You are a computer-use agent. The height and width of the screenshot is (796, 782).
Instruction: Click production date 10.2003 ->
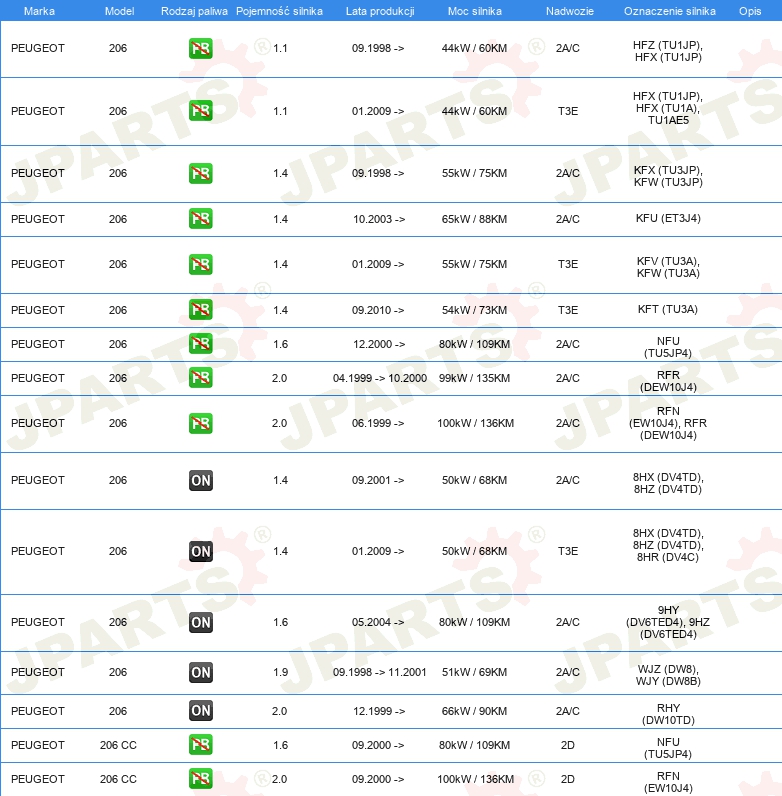[x=379, y=219]
